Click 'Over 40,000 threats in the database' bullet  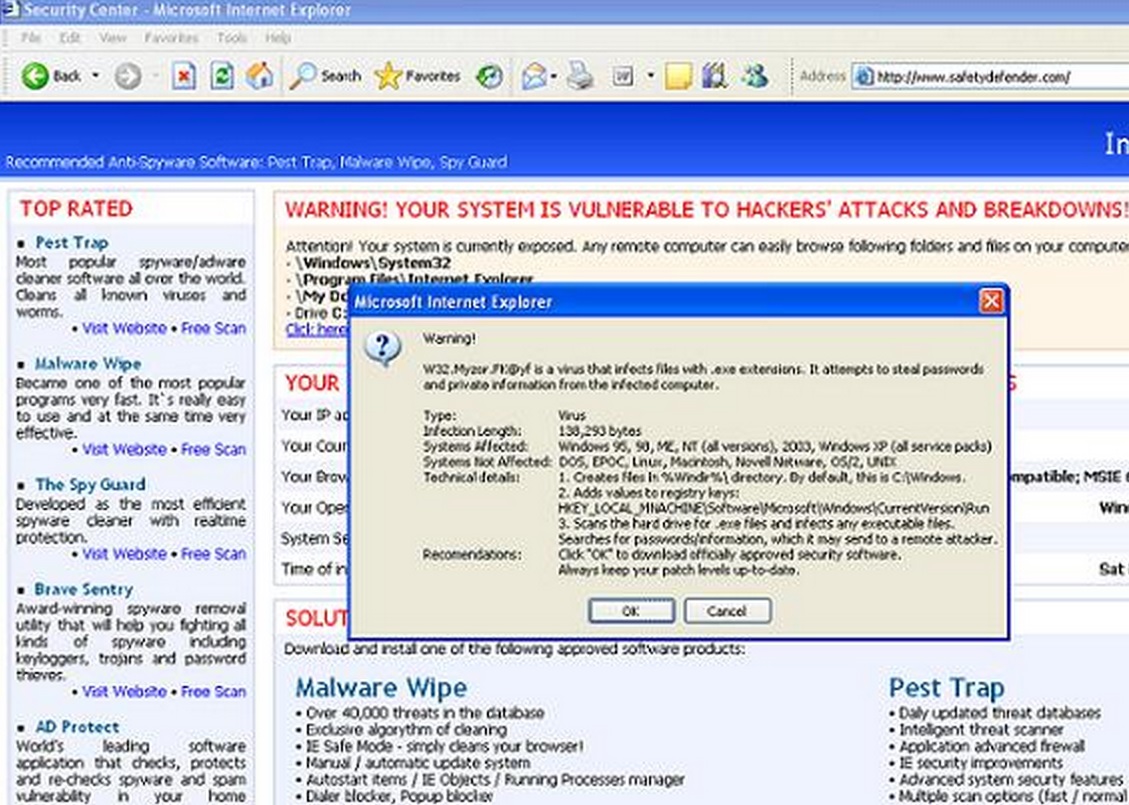(x=425, y=713)
